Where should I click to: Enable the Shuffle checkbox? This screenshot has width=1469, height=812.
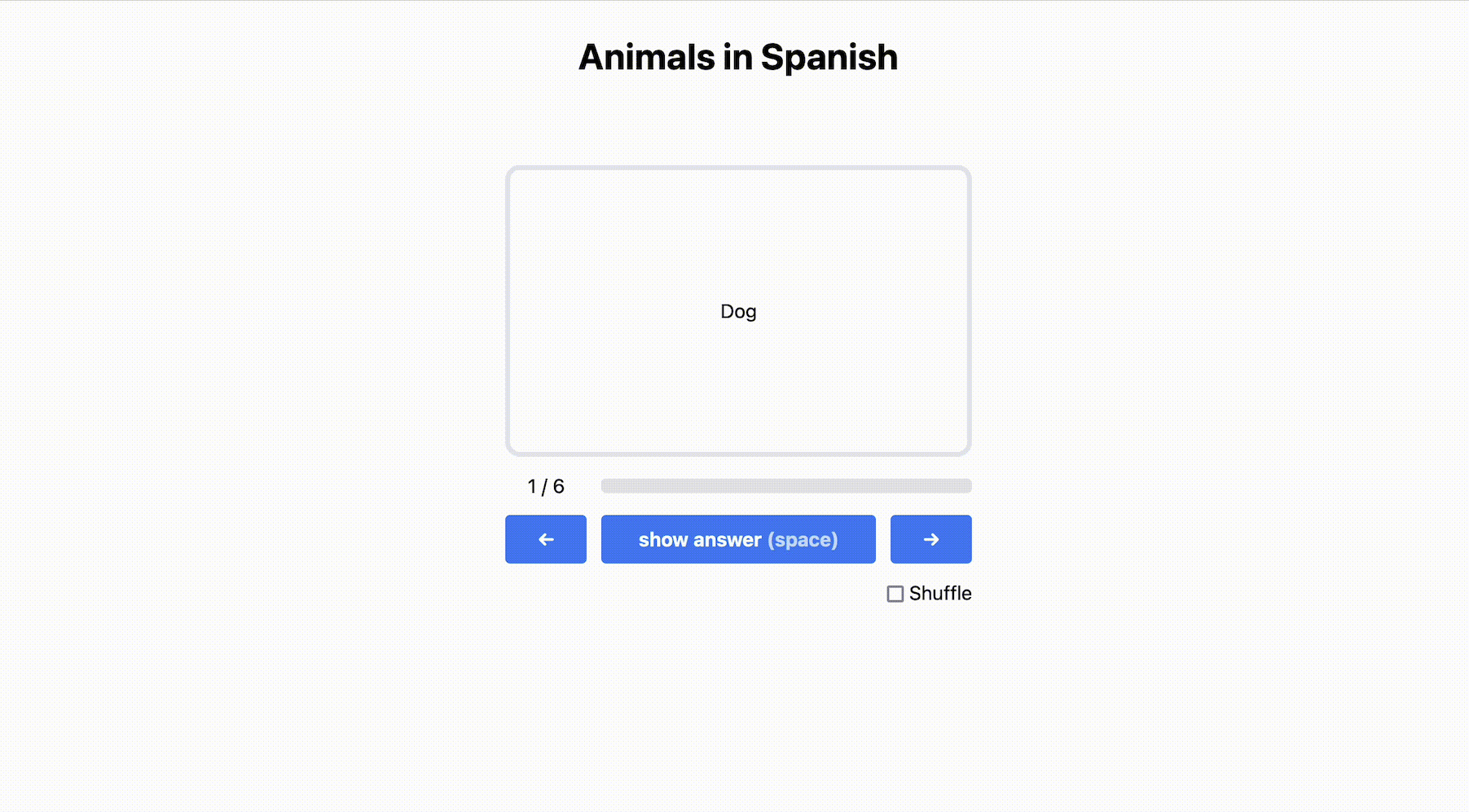tap(895, 594)
